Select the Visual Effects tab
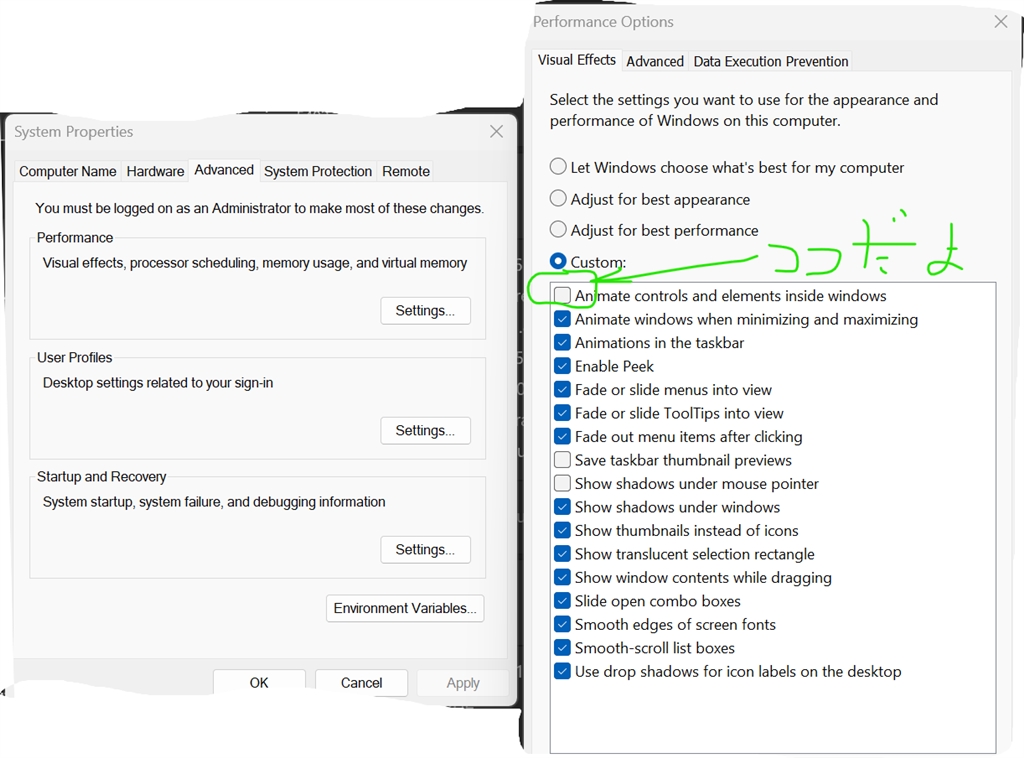 (x=577, y=60)
